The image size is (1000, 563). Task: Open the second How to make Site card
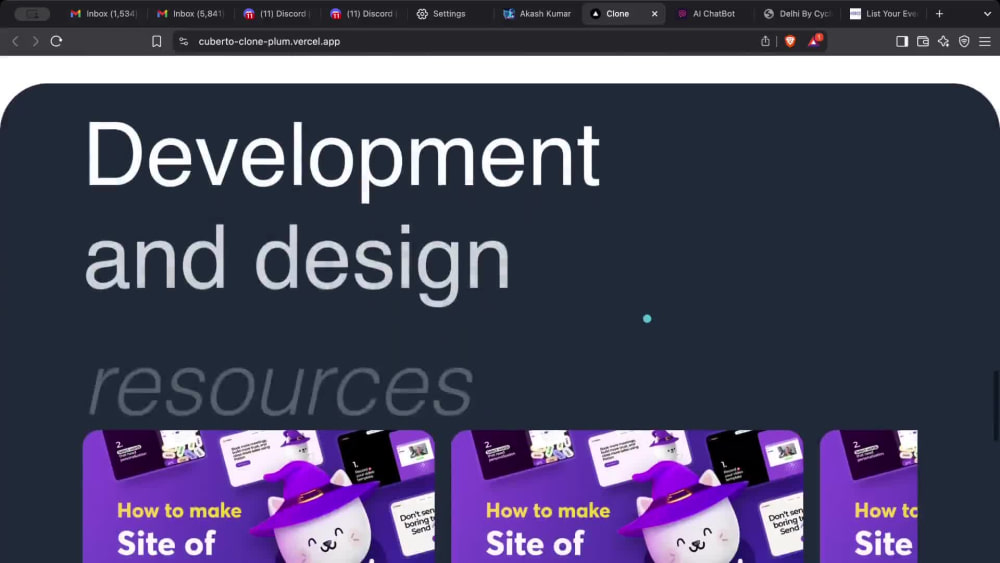(628, 497)
